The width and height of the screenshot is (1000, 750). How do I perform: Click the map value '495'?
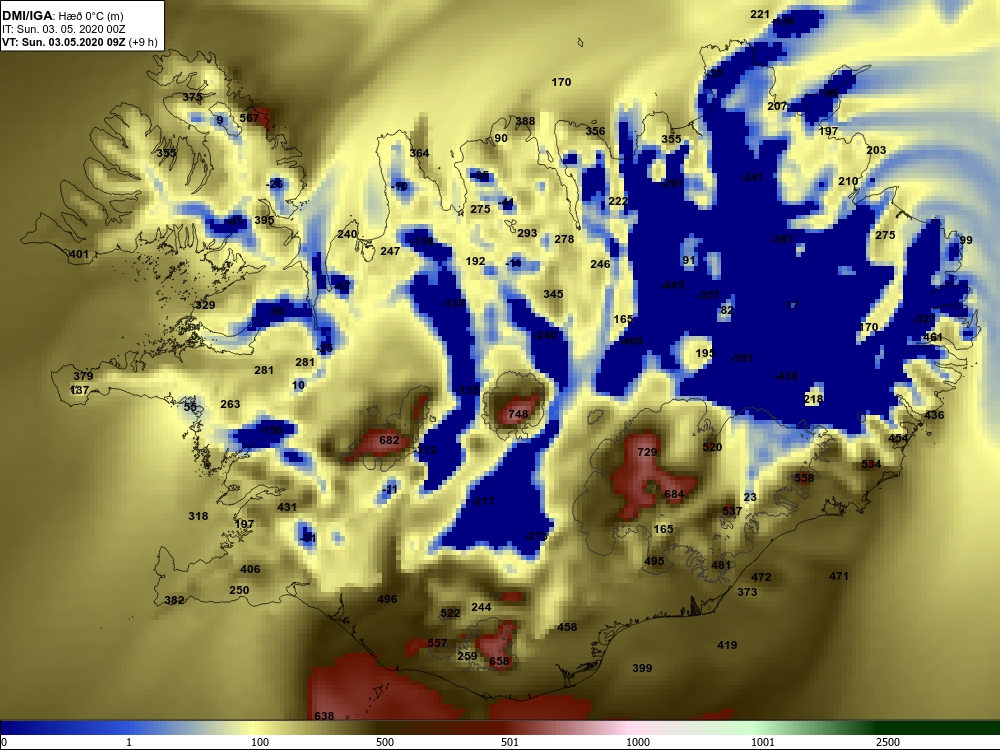[x=654, y=561]
